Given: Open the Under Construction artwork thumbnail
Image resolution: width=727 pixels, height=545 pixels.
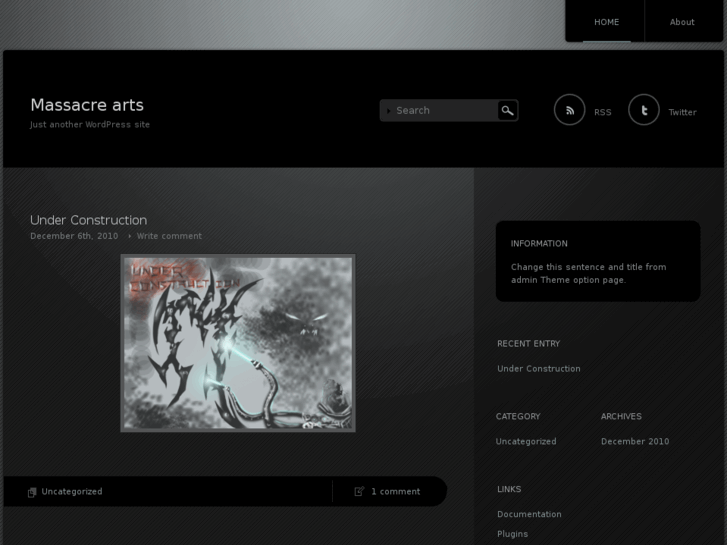Looking at the screenshot, I should (238, 343).
